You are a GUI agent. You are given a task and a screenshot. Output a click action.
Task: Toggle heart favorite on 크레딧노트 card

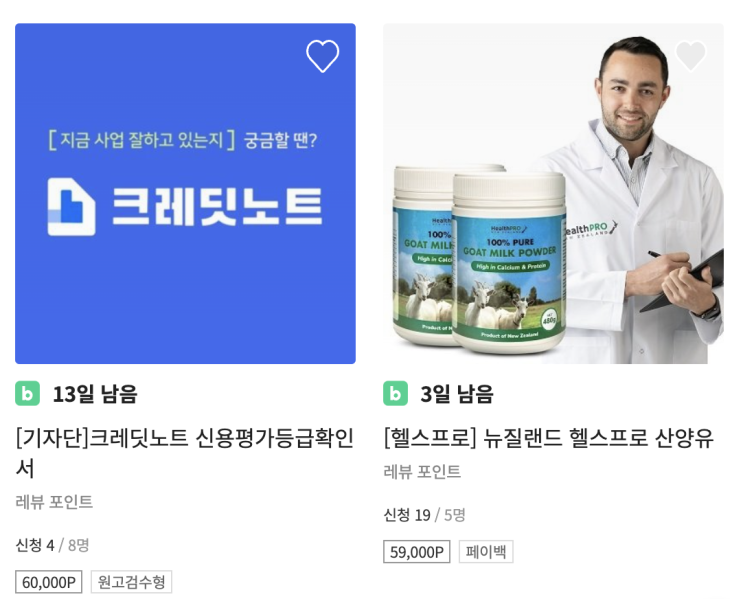[x=322, y=56]
